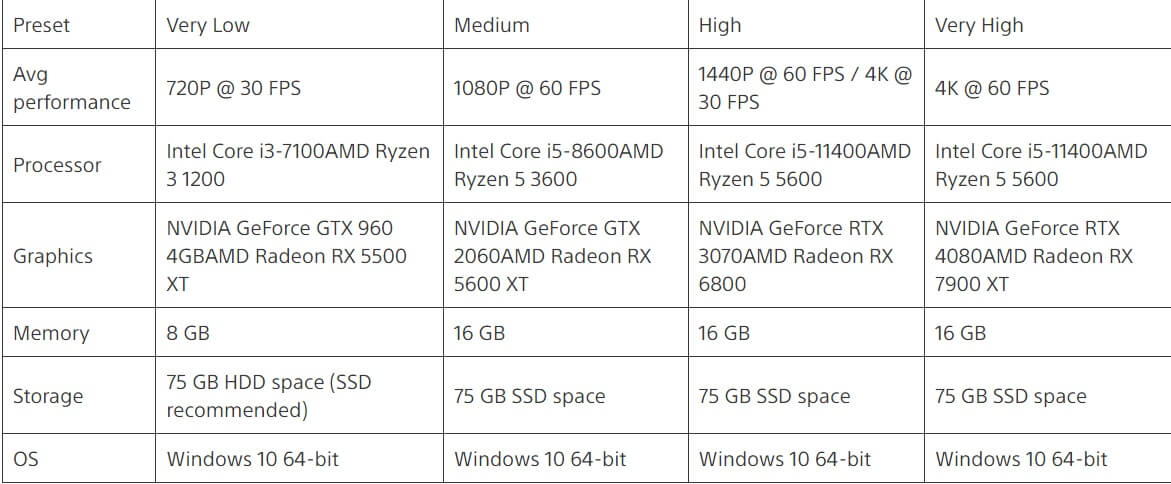Select the 75 GB HDD space cell
Viewport: 1171px width, 484px height.
point(299,395)
